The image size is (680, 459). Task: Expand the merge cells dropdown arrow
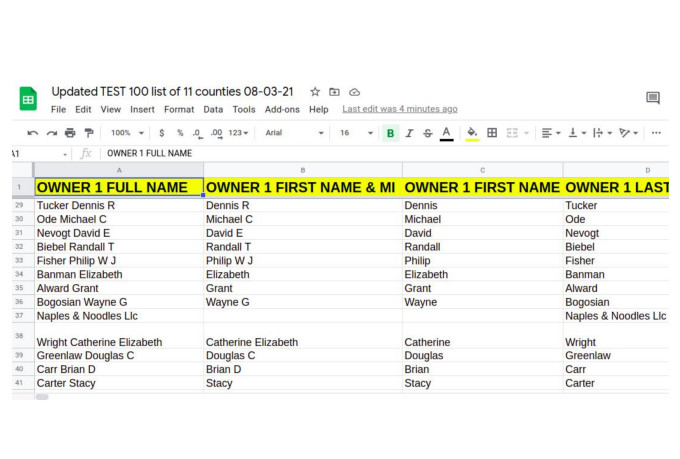click(526, 133)
